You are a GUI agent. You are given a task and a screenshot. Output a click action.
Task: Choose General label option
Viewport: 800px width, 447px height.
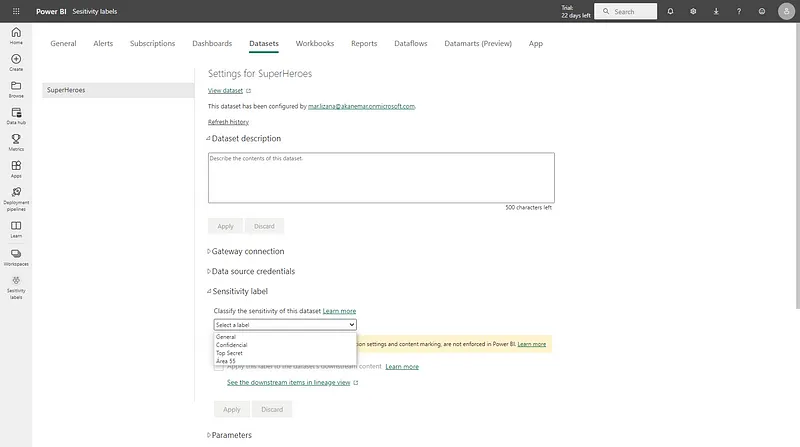click(x=285, y=337)
